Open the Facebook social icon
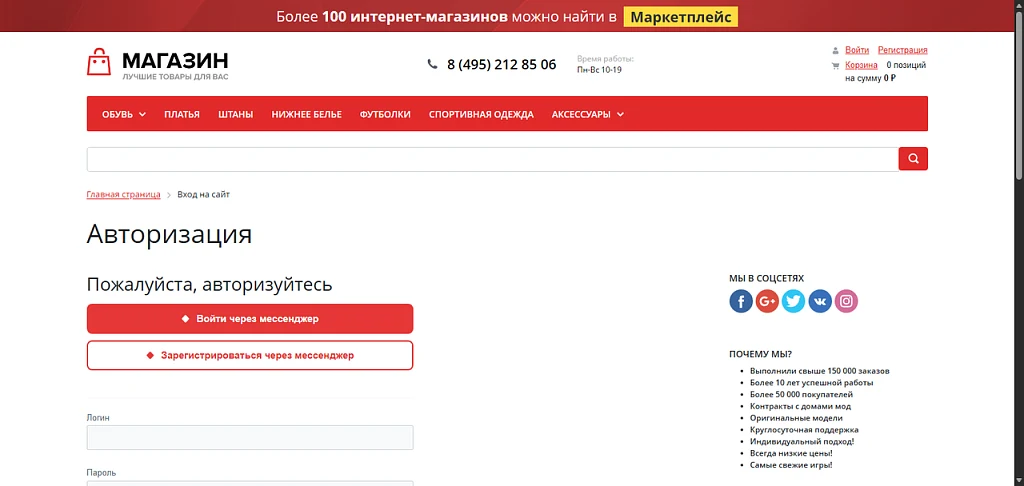1024x486 pixels. [741, 301]
